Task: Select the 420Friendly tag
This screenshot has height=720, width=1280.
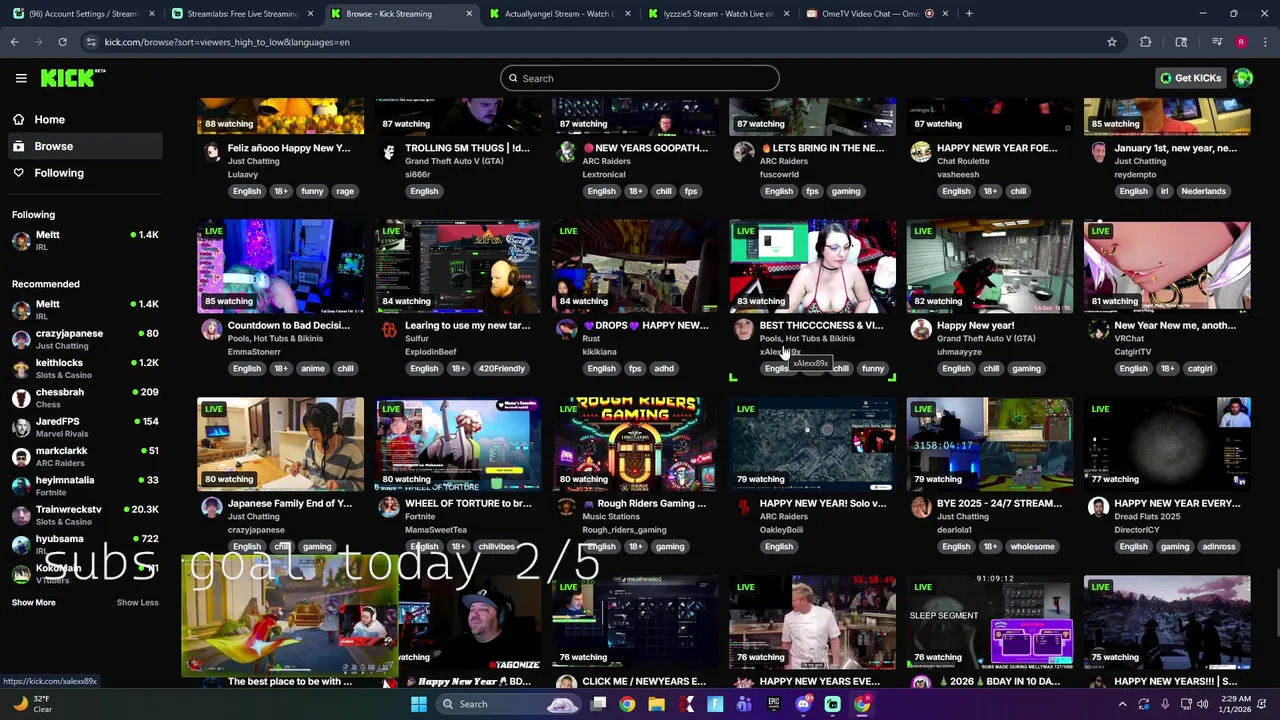Action: [501, 368]
